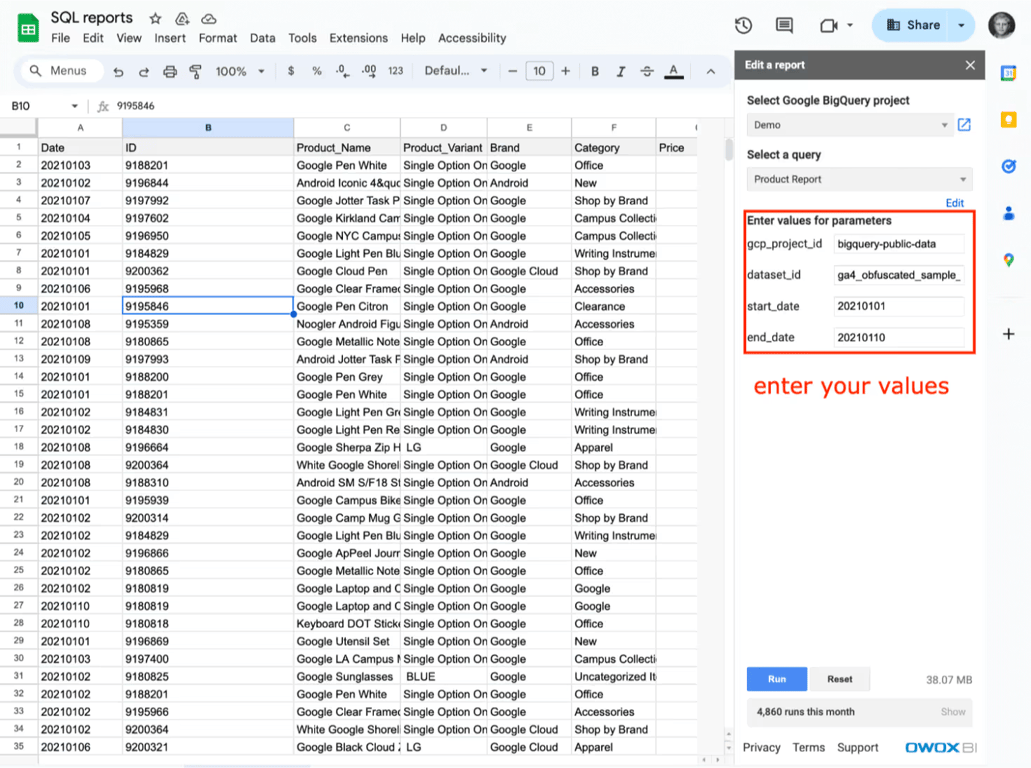Close the Edit a report panel
Screen dimensions: 1031x768
pos(970,65)
